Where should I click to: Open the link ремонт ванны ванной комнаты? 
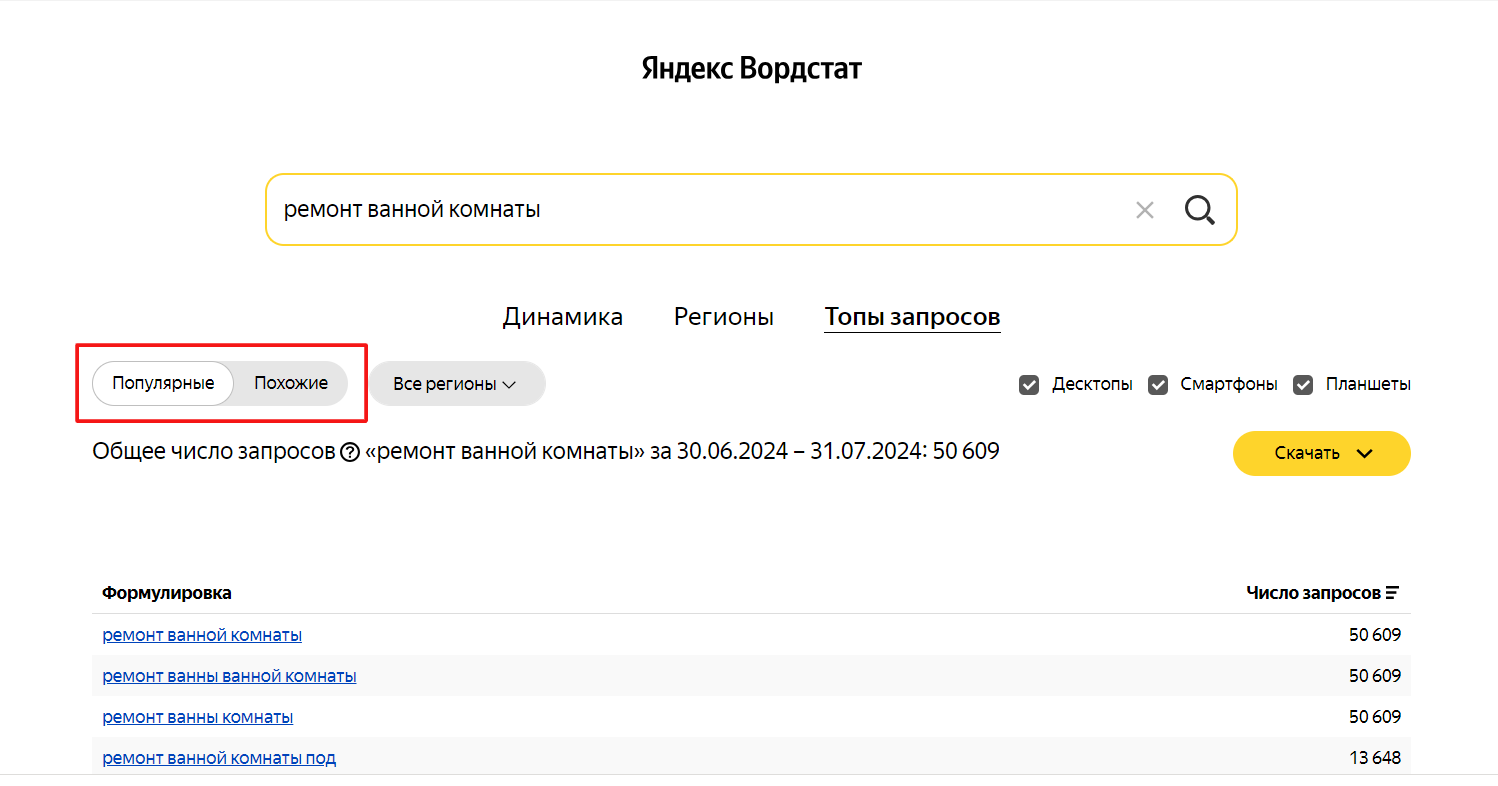229,676
